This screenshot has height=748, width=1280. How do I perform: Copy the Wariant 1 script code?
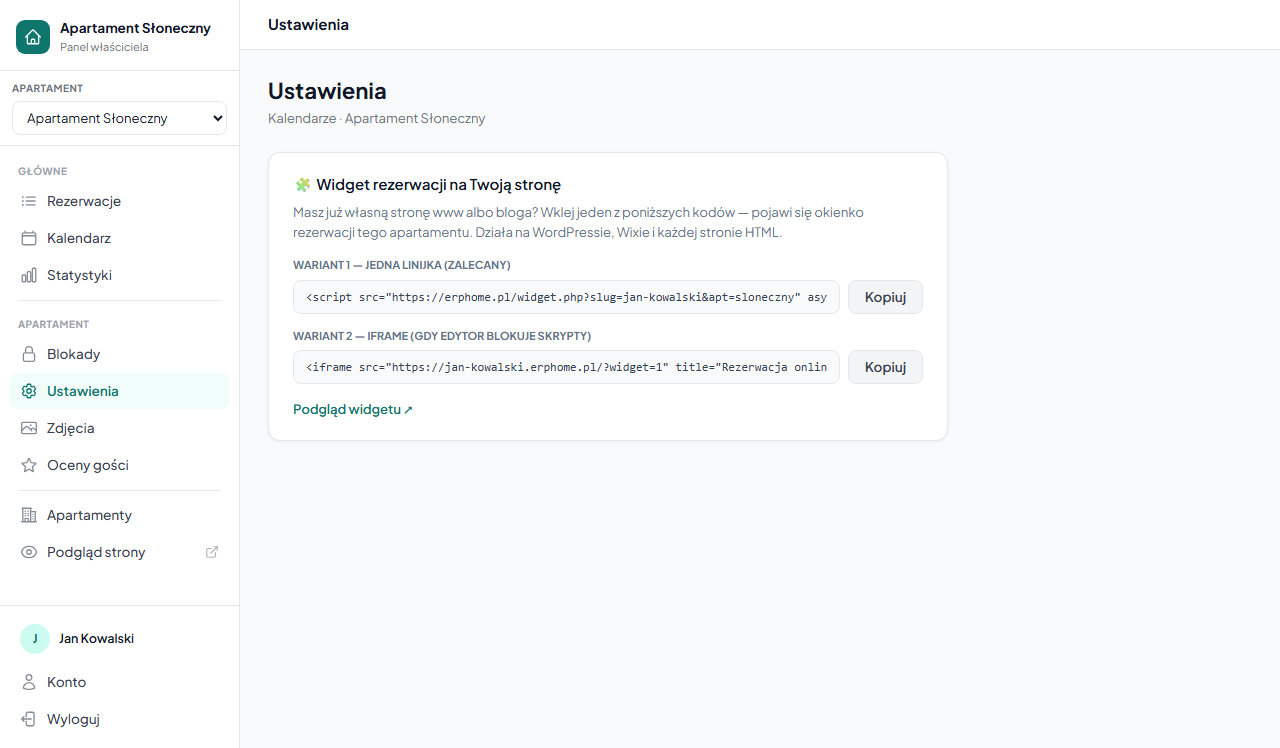(885, 297)
